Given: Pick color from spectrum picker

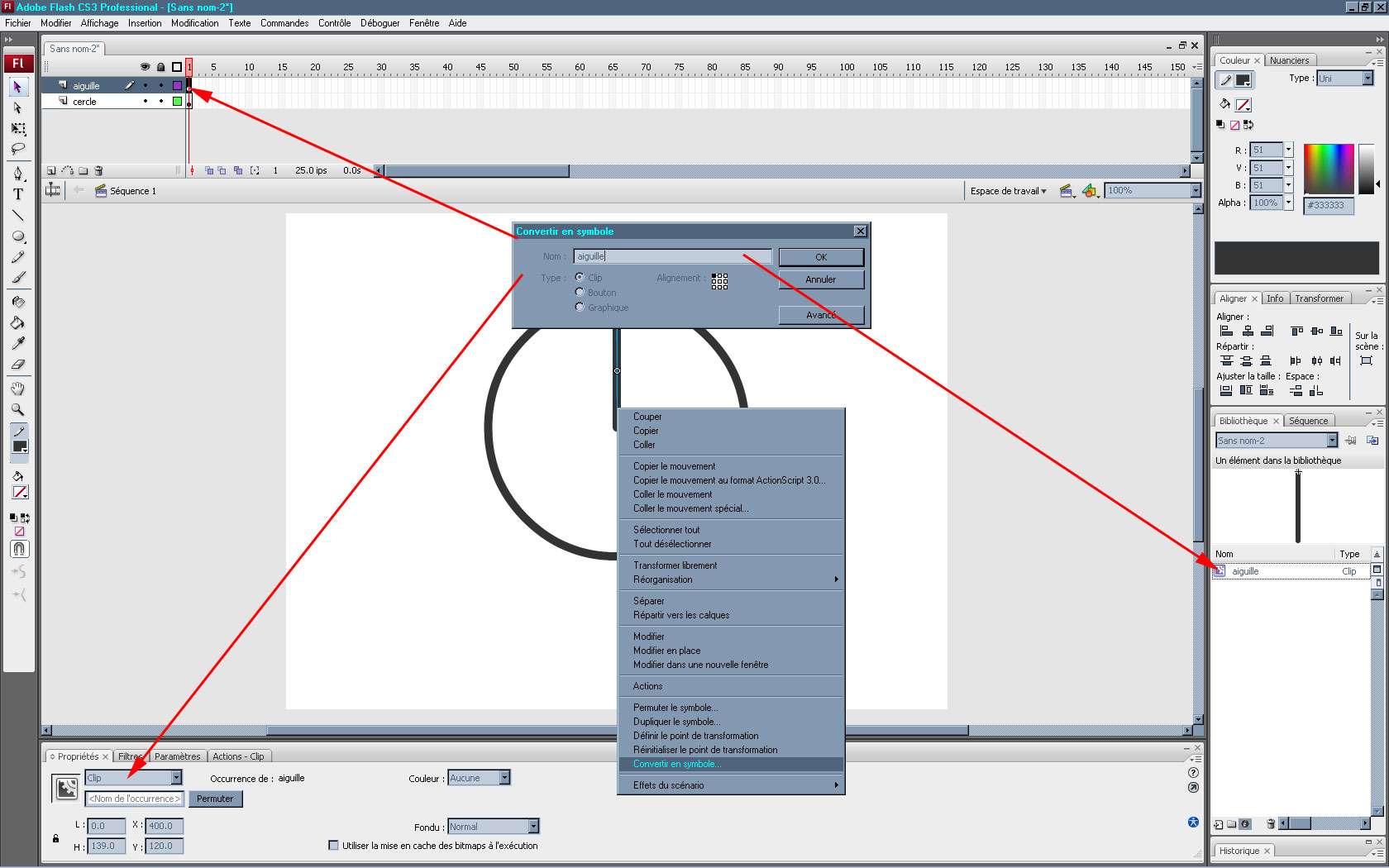Looking at the screenshot, I should point(1329,169).
